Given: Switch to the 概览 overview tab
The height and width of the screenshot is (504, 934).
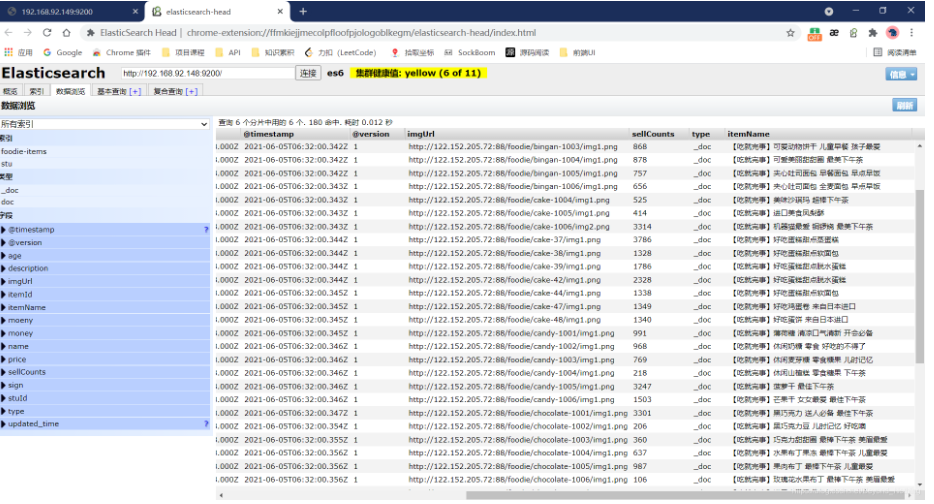Looking at the screenshot, I should pos(10,91).
